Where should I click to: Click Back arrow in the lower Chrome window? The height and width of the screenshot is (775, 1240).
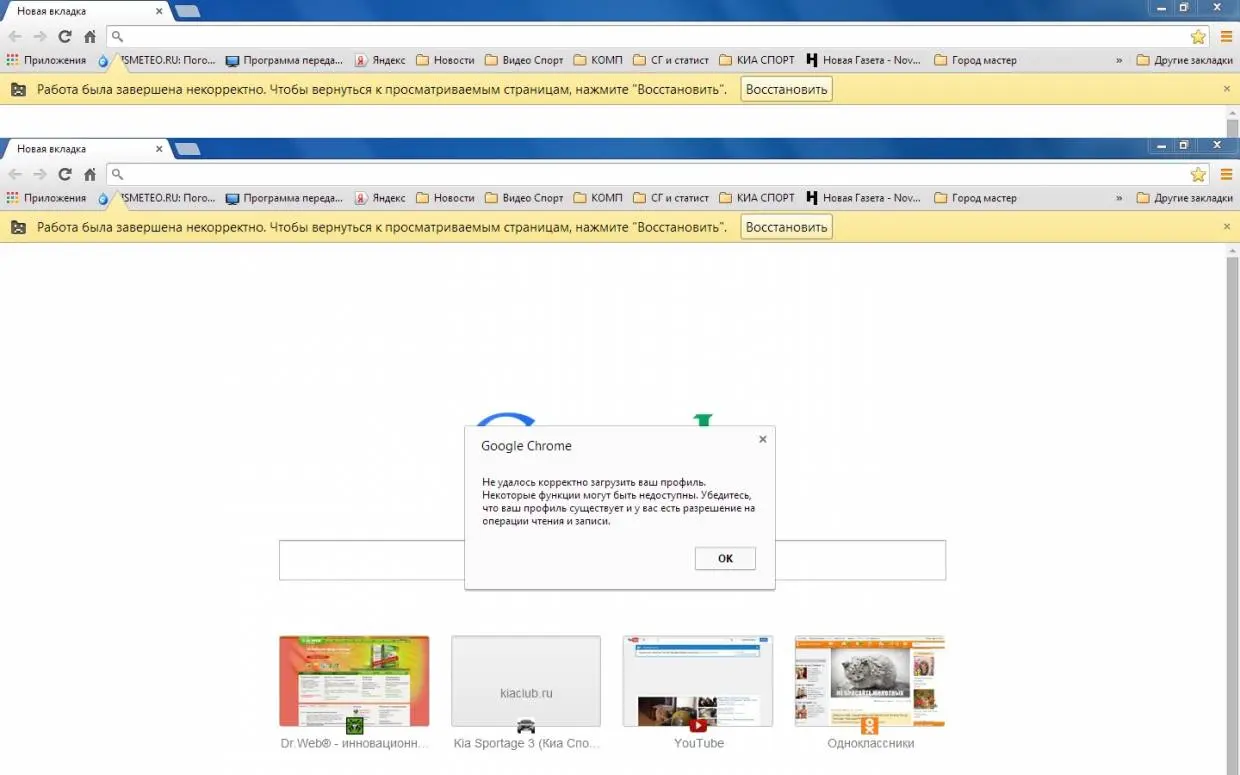[x=15, y=175]
